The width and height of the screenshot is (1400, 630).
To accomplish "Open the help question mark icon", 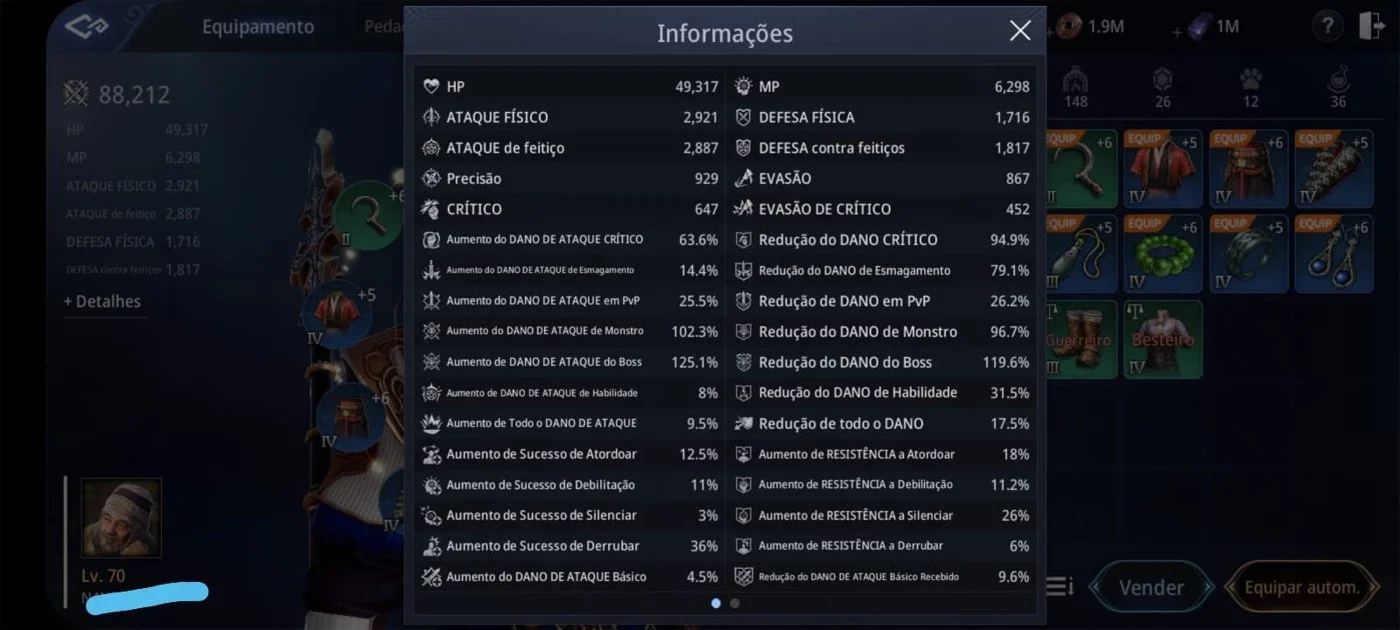I will [1328, 27].
